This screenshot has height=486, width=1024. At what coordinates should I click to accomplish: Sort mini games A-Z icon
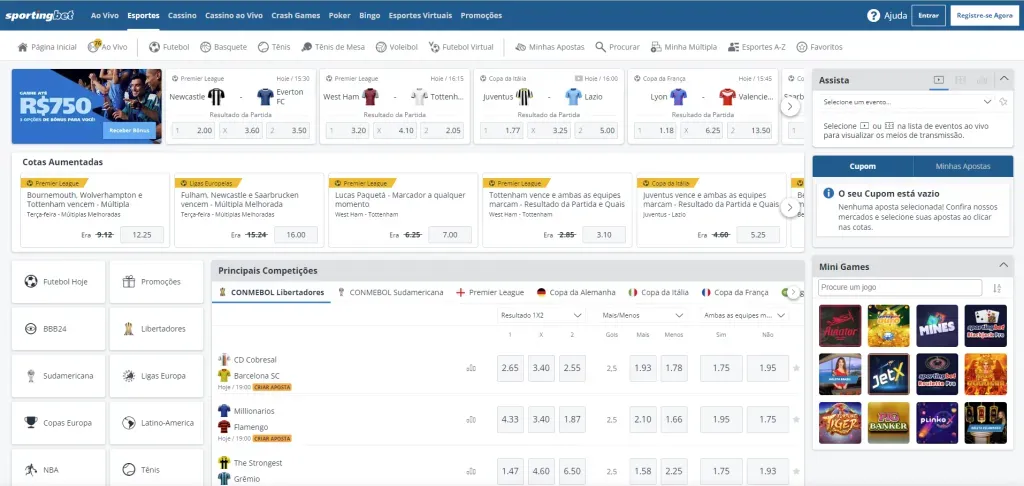click(997, 288)
